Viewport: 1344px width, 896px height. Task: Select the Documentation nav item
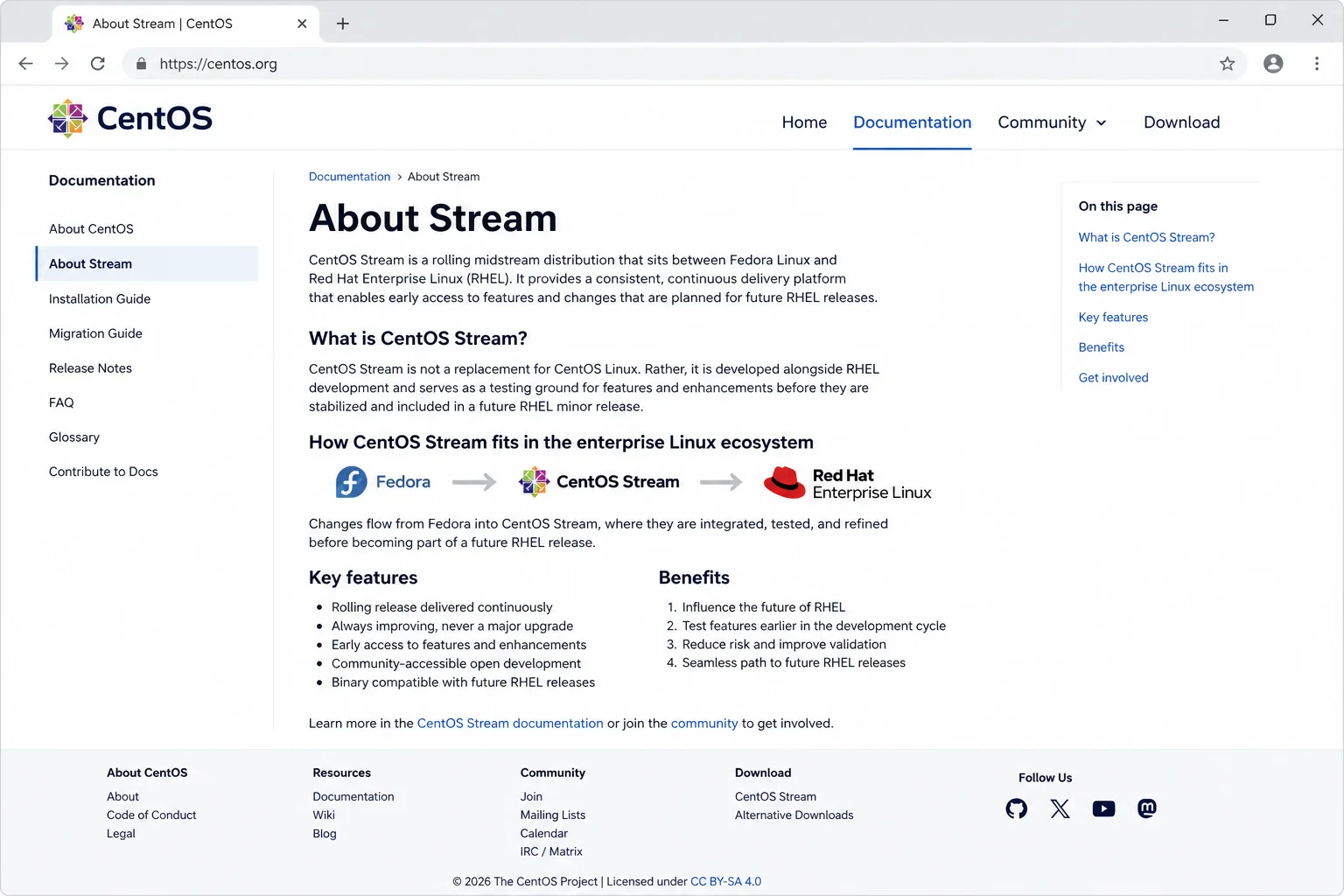coord(912,122)
